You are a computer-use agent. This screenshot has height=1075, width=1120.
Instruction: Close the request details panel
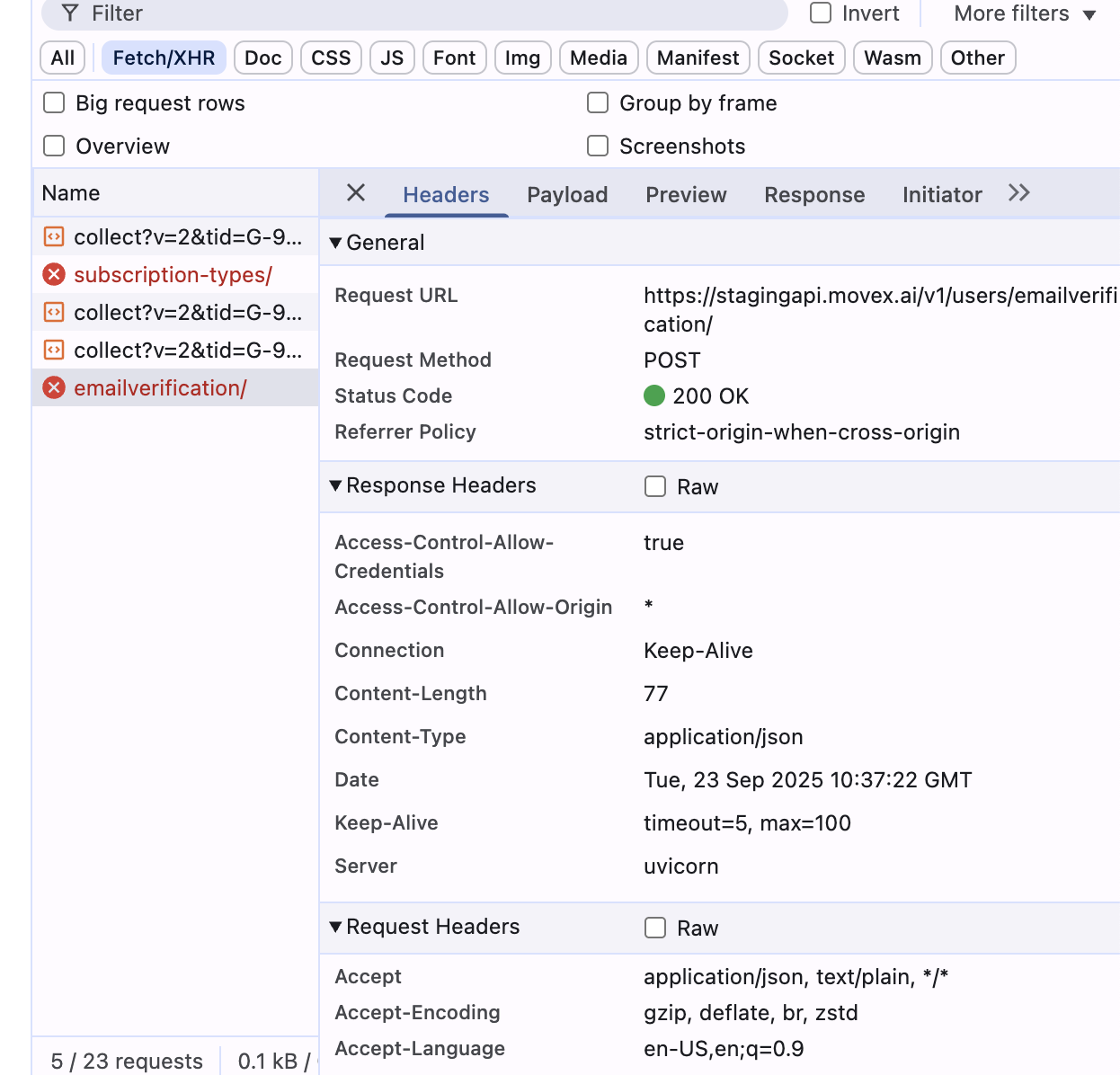pos(356,193)
